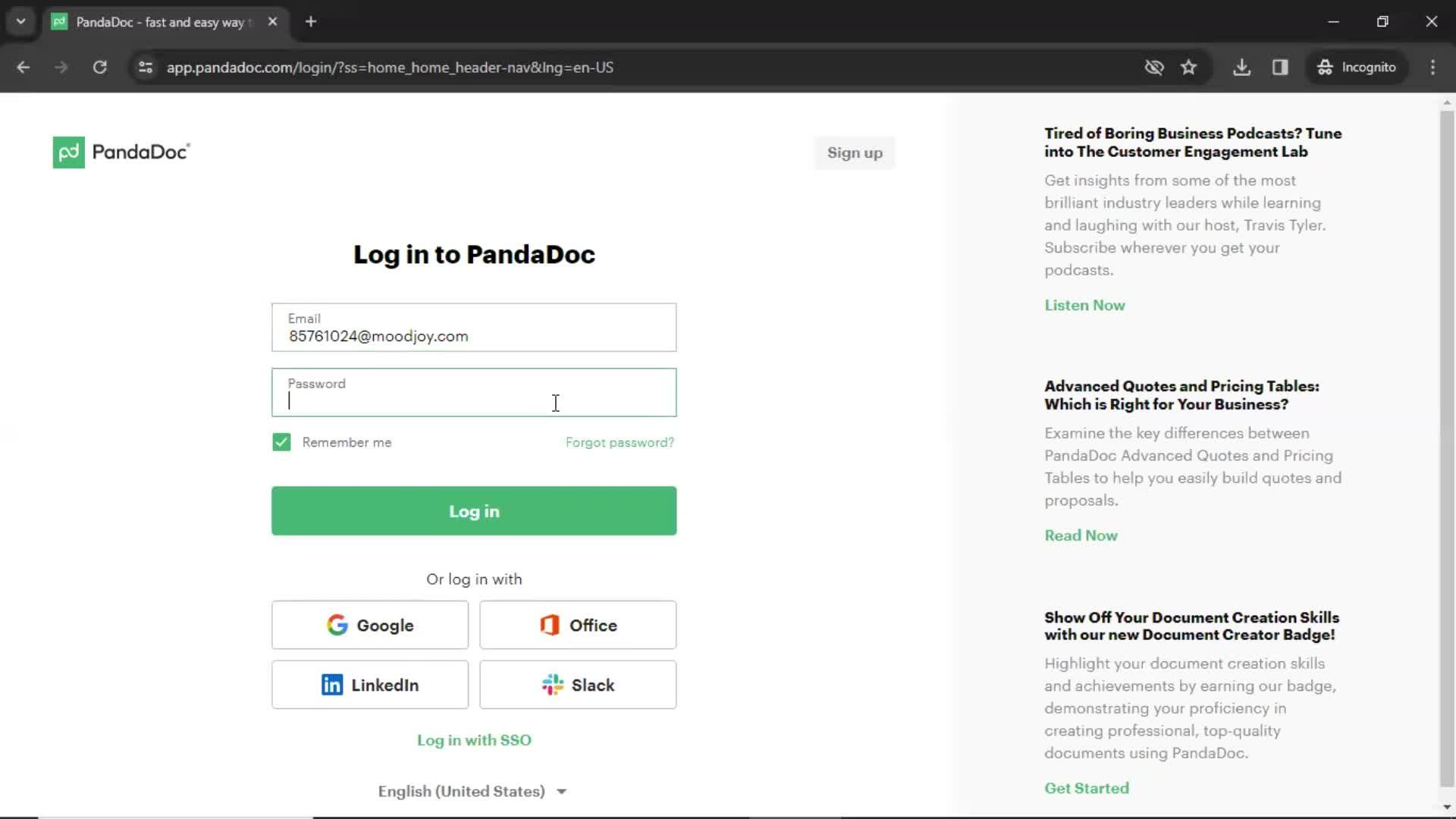Expand the browser sidebar panel
1456x819 pixels.
point(1281,67)
